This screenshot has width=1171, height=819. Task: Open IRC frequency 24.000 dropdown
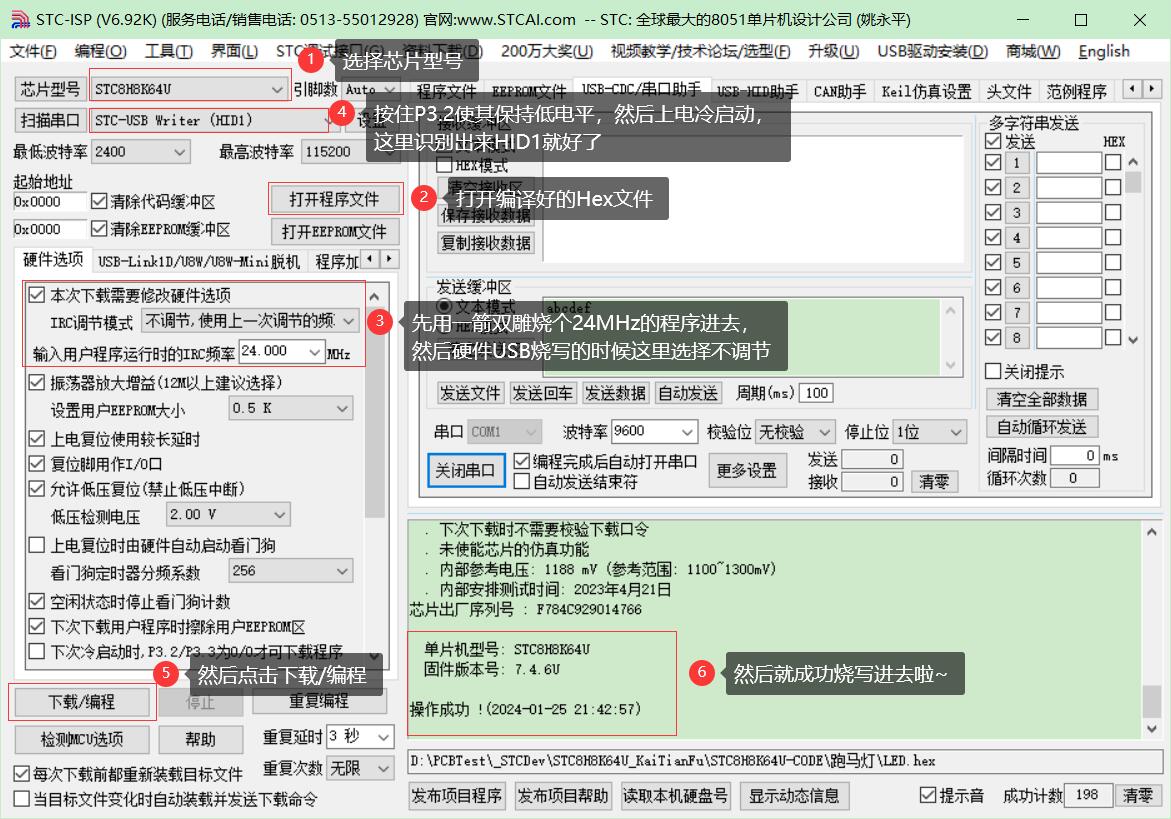tap(314, 351)
